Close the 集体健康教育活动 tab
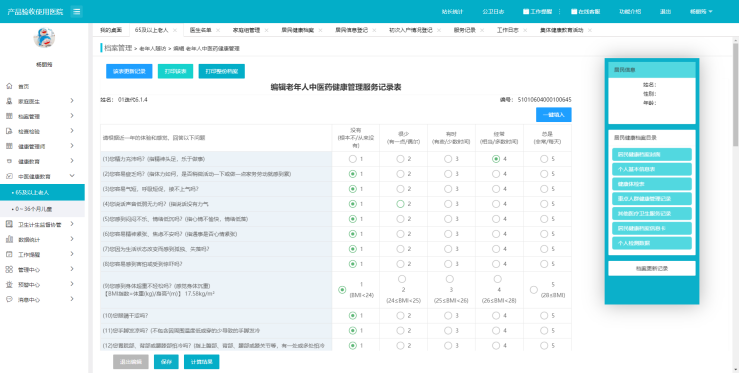Screen dimensions: 740x374 589,30
